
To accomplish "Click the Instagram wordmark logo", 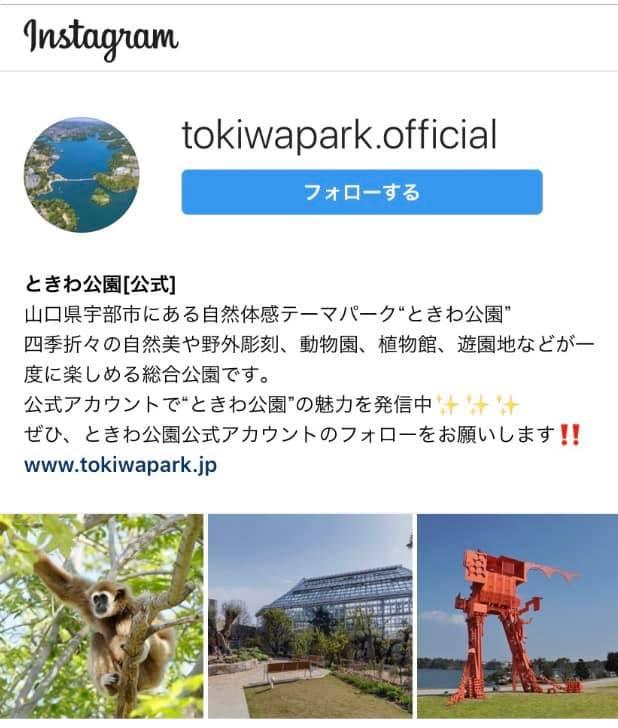I will click(x=101, y=39).
